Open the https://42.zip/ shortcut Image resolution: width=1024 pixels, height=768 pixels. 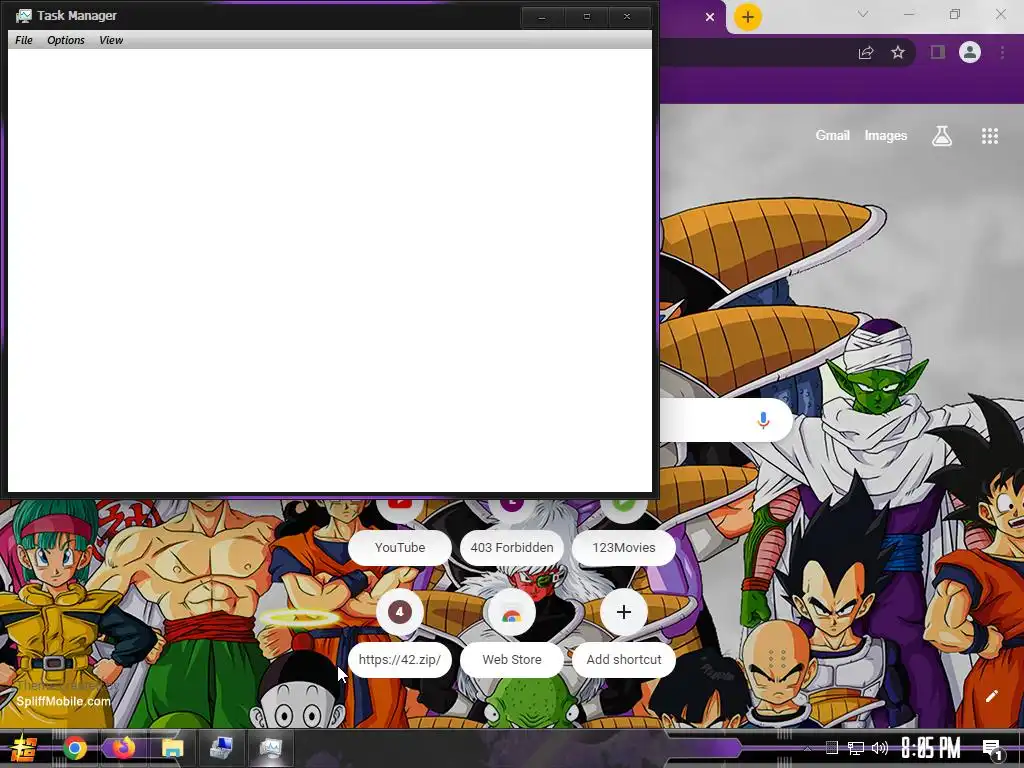400,660
